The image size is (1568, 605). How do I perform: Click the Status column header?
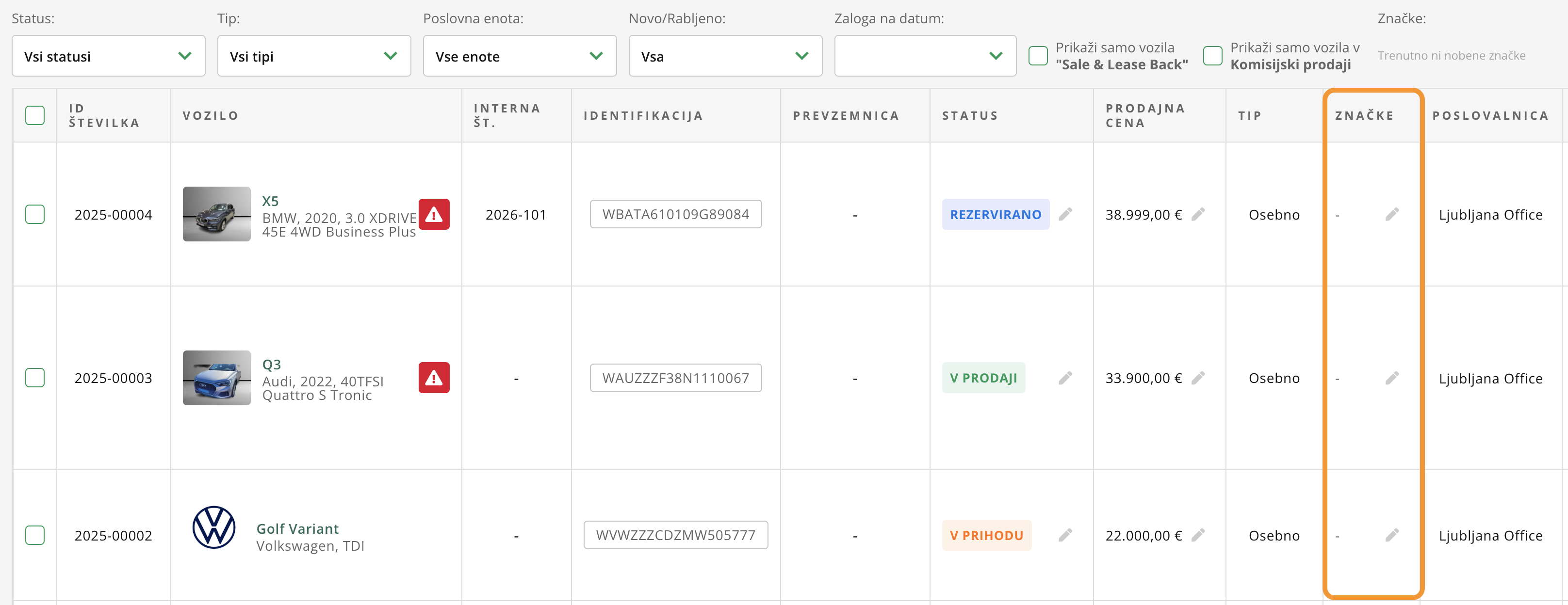click(970, 115)
